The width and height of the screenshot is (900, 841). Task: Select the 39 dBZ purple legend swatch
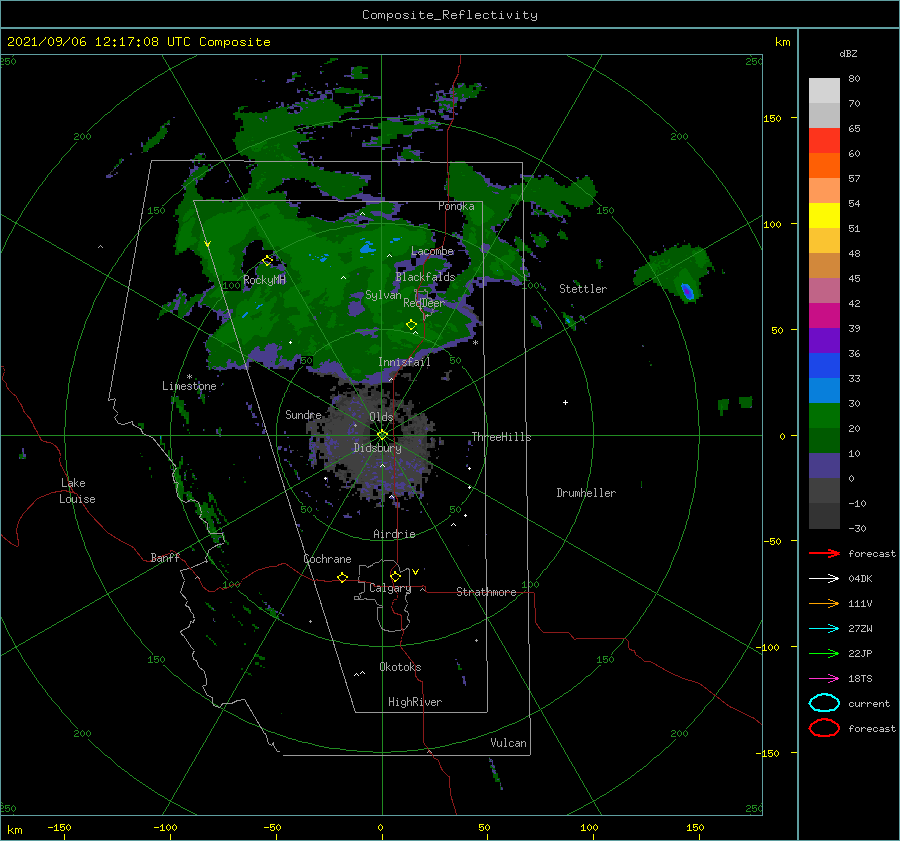824,340
